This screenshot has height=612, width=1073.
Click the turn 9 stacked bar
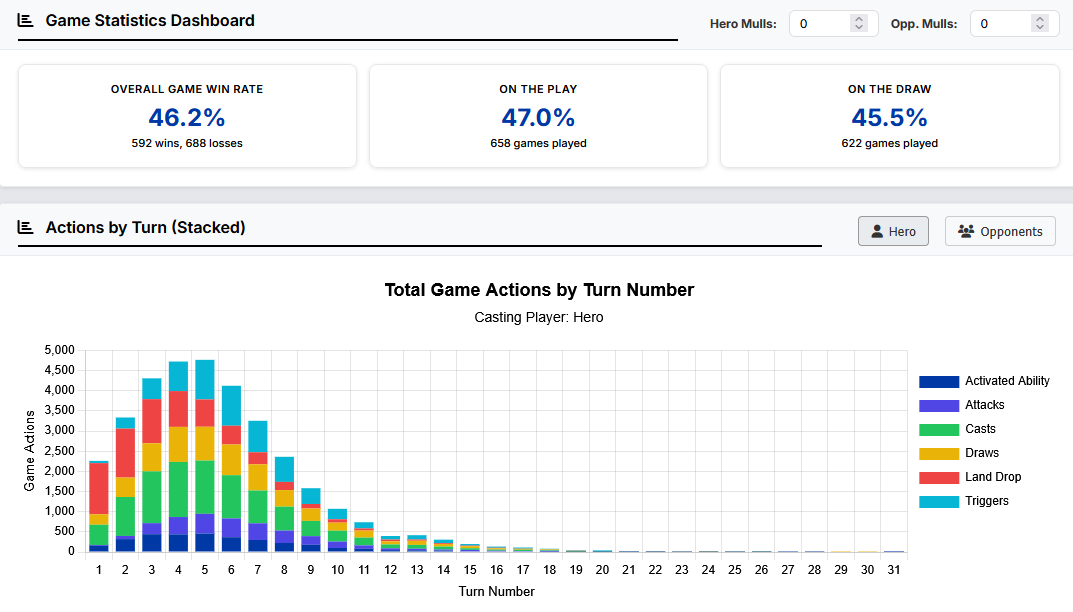pyautogui.click(x=311, y=520)
